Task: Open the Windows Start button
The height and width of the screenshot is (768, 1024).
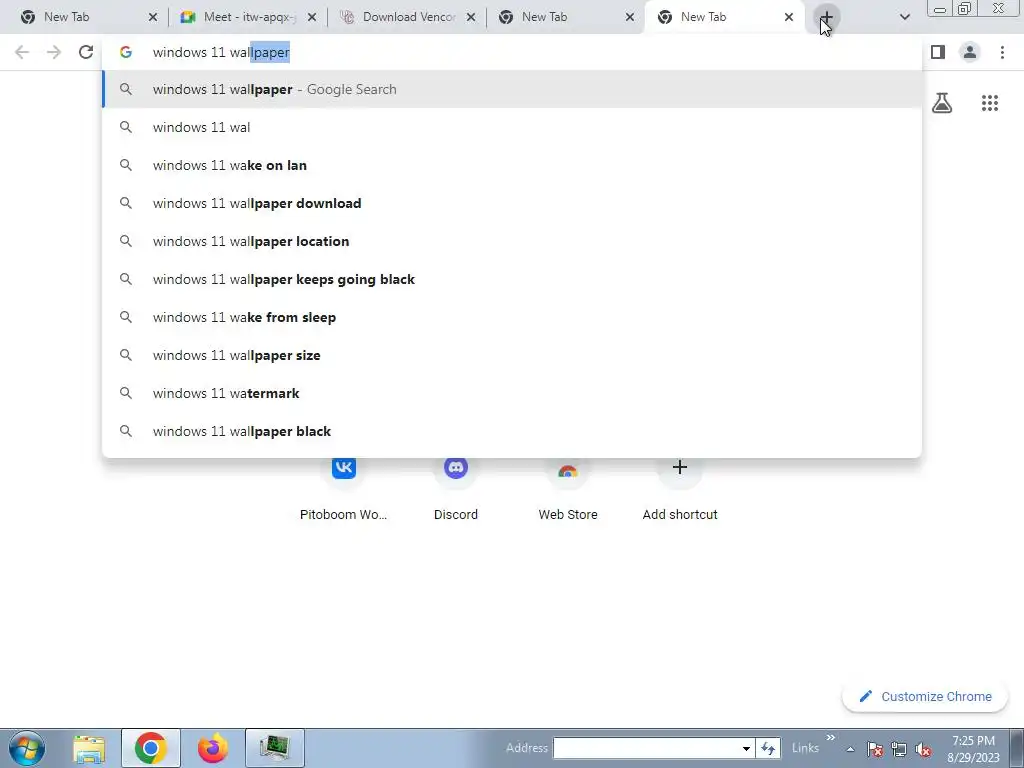Action: coord(27,748)
